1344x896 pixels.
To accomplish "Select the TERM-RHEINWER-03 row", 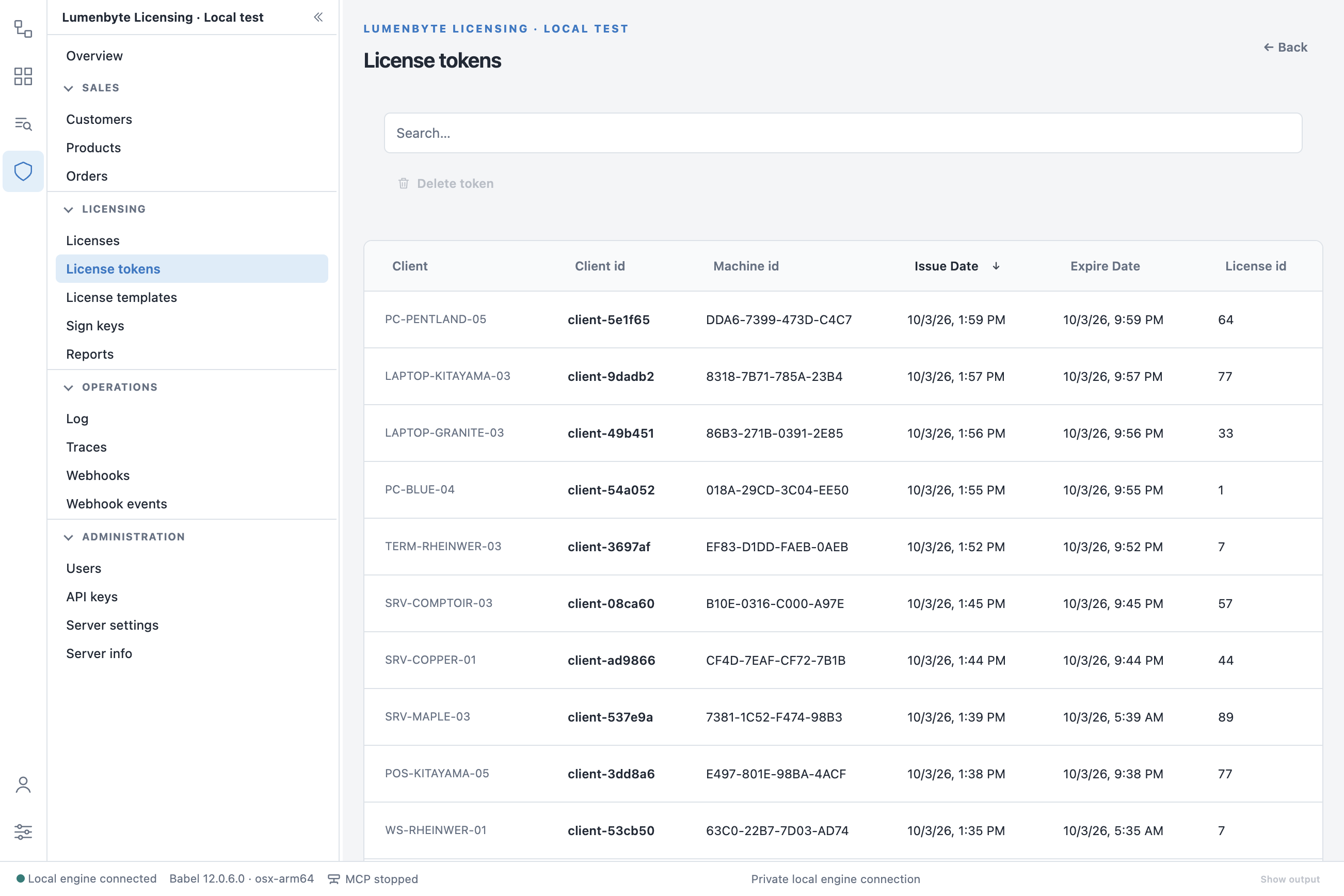I will 843,547.
